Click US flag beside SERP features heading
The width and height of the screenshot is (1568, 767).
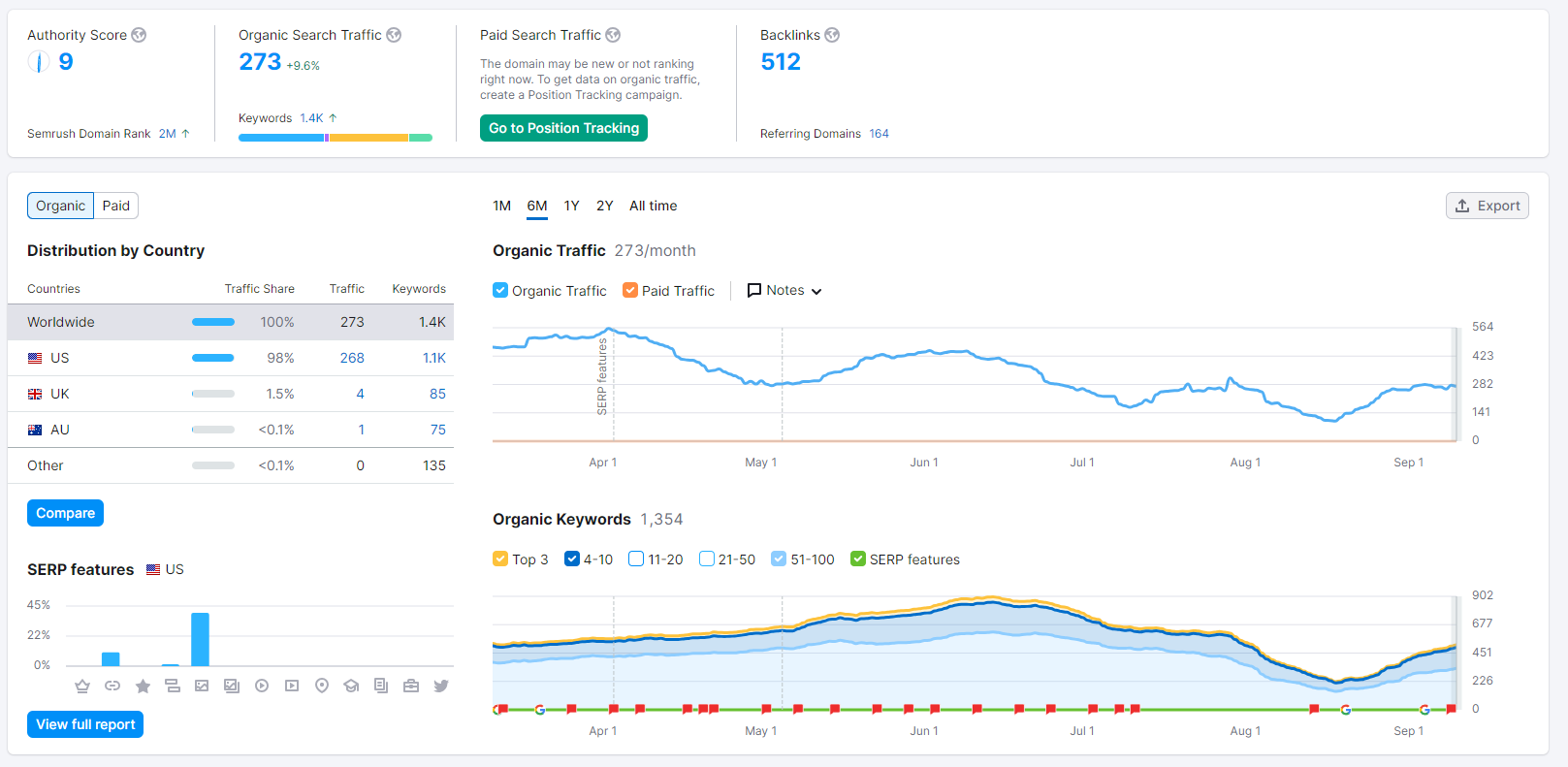(x=153, y=569)
